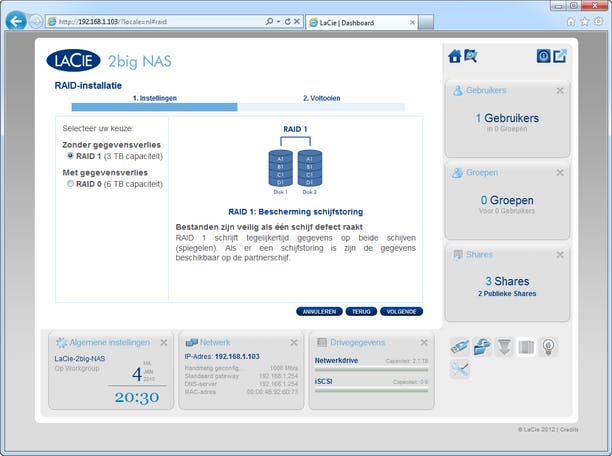The width and height of the screenshot is (612, 456).
Task: Click the RAID setup progress bar
Action: [238, 107]
